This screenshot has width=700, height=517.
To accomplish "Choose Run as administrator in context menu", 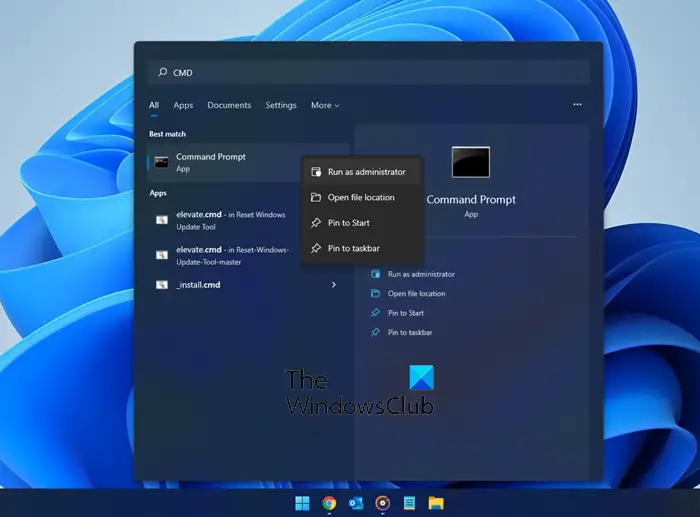I will coord(362,172).
